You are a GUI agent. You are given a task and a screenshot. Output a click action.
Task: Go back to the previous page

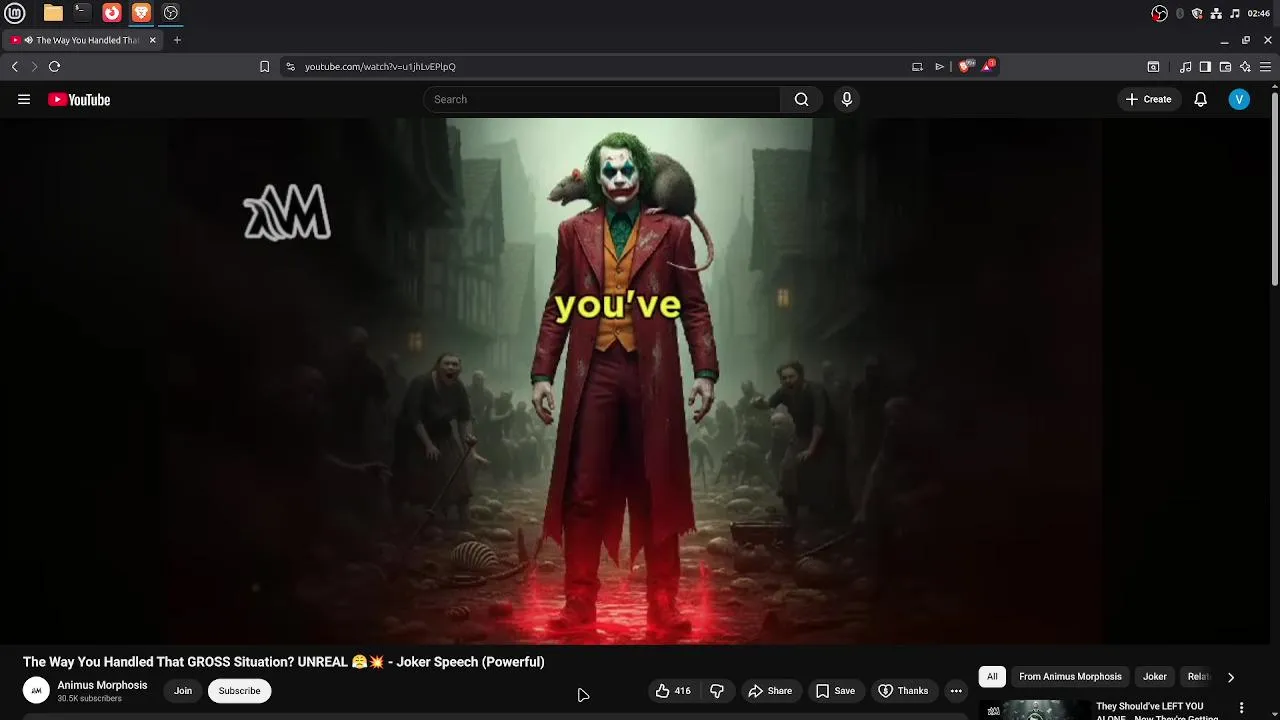[x=15, y=67]
